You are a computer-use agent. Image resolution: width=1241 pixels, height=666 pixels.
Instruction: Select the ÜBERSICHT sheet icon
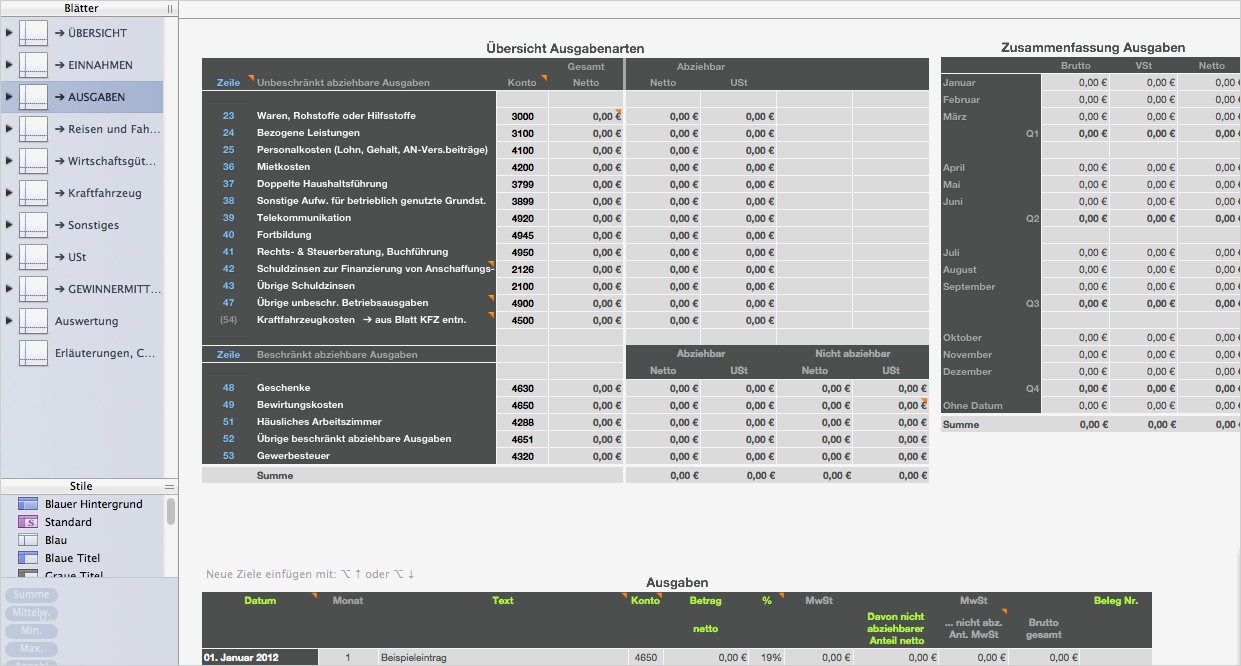tap(33, 33)
